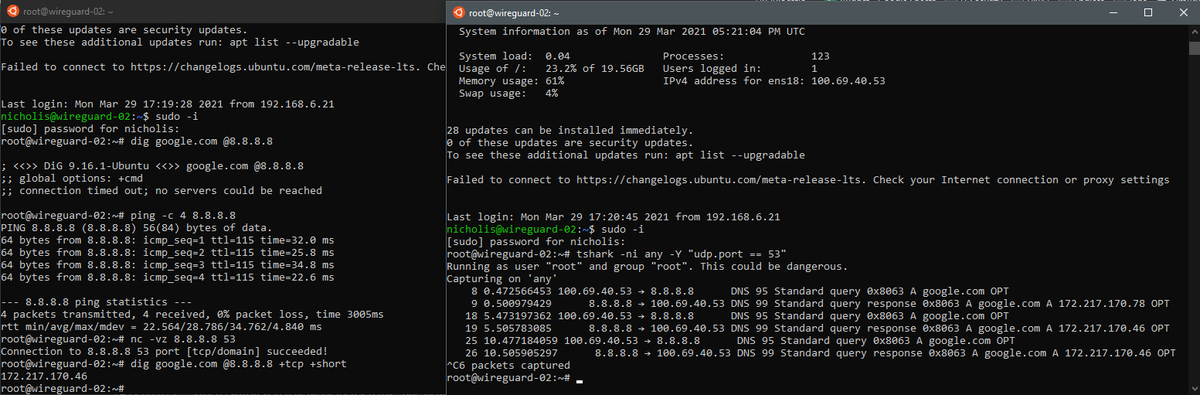This screenshot has height=395, width=1200.
Task: Click 'Swap usage: 4%'
Action: (508, 93)
